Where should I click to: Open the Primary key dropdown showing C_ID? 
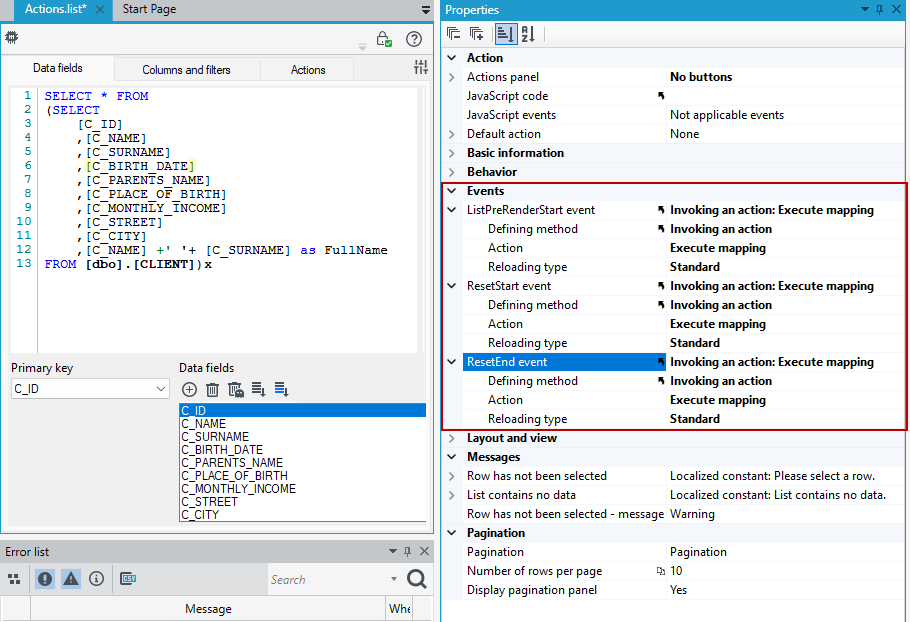coord(90,389)
